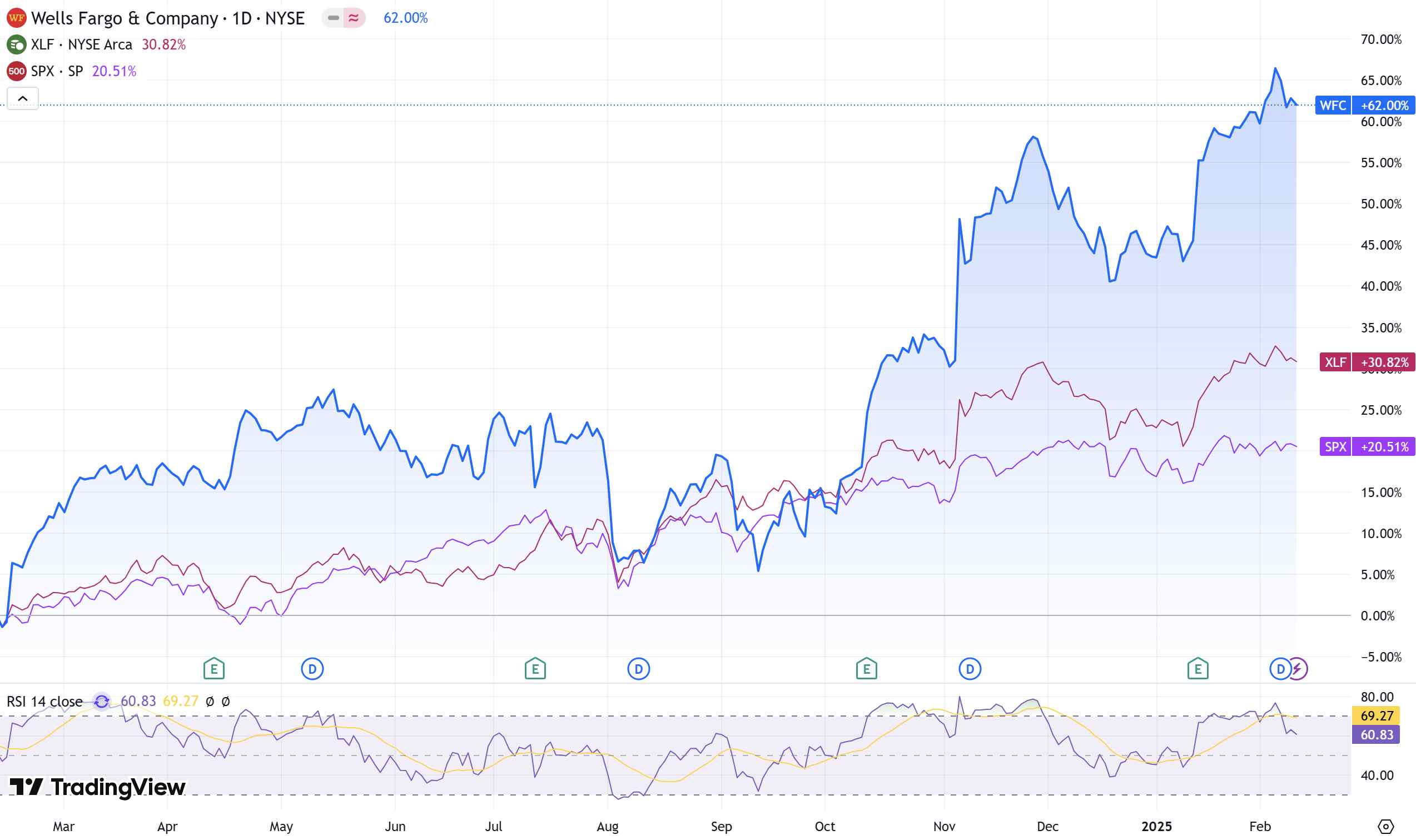Viewport: 1416px width, 840px height.
Task: Click the blue WFC +62.00% price label
Action: [x=1365, y=105]
